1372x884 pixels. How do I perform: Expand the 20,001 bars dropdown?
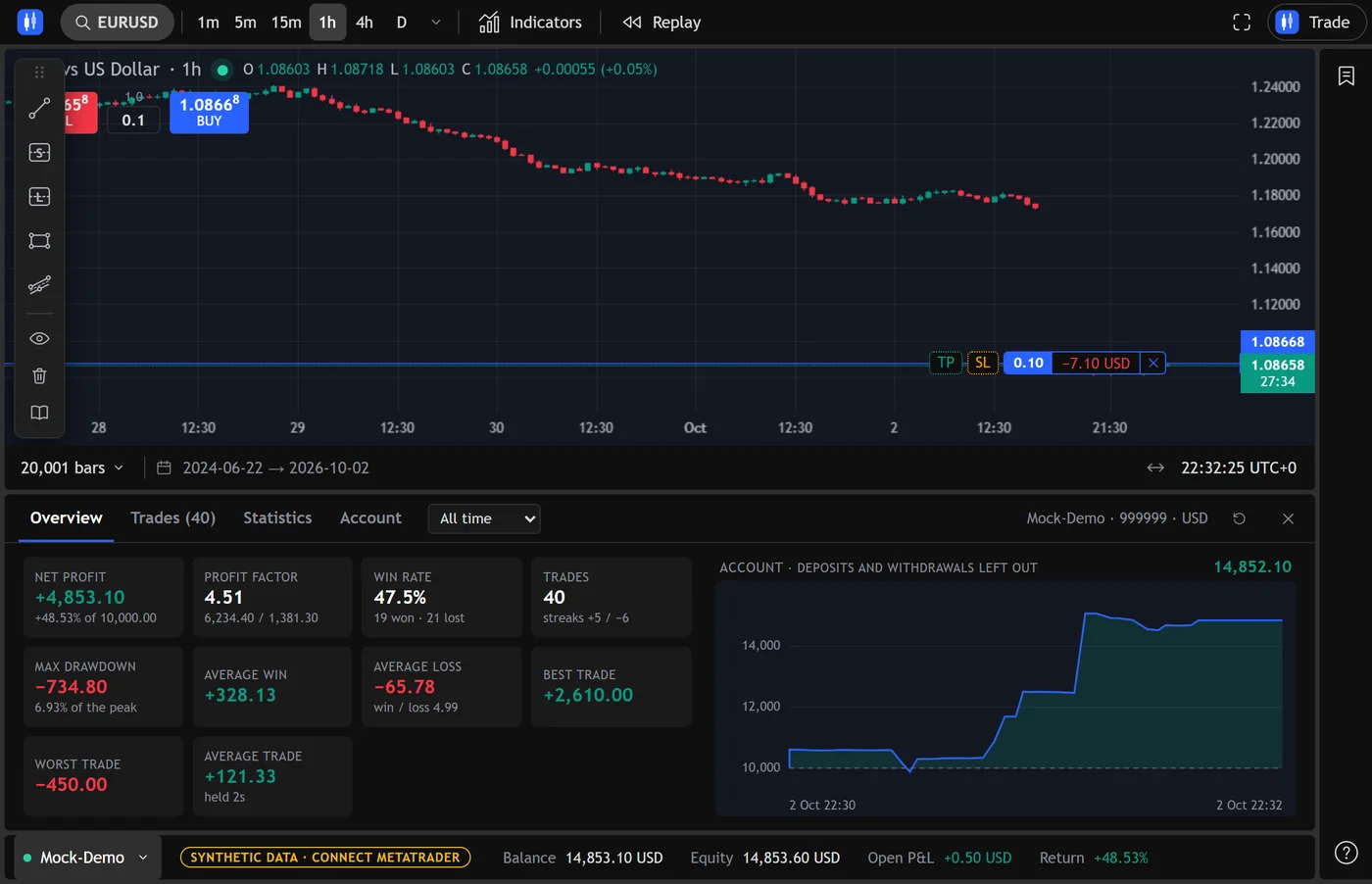click(x=73, y=467)
